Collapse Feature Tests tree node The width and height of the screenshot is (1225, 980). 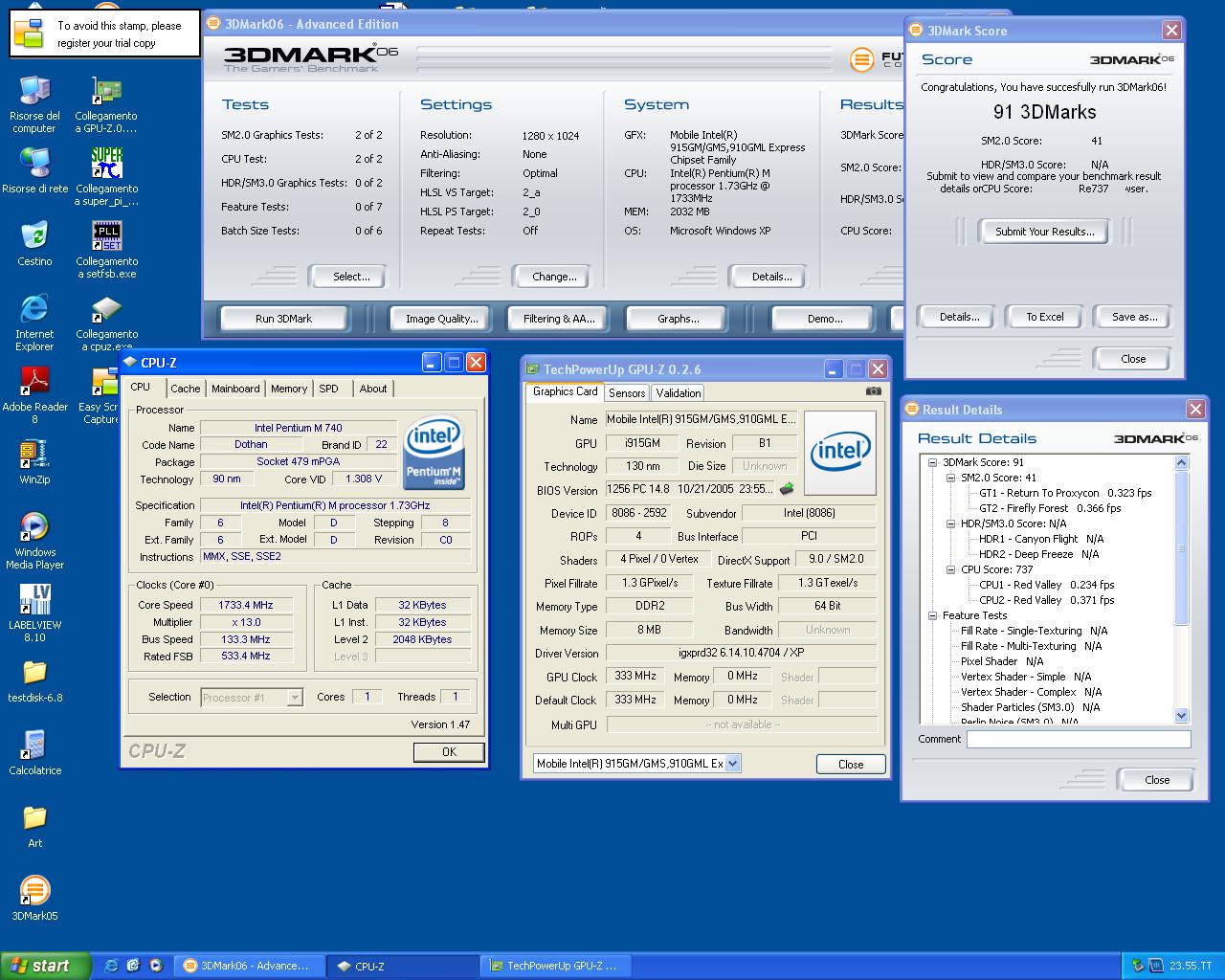click(932, 615)
